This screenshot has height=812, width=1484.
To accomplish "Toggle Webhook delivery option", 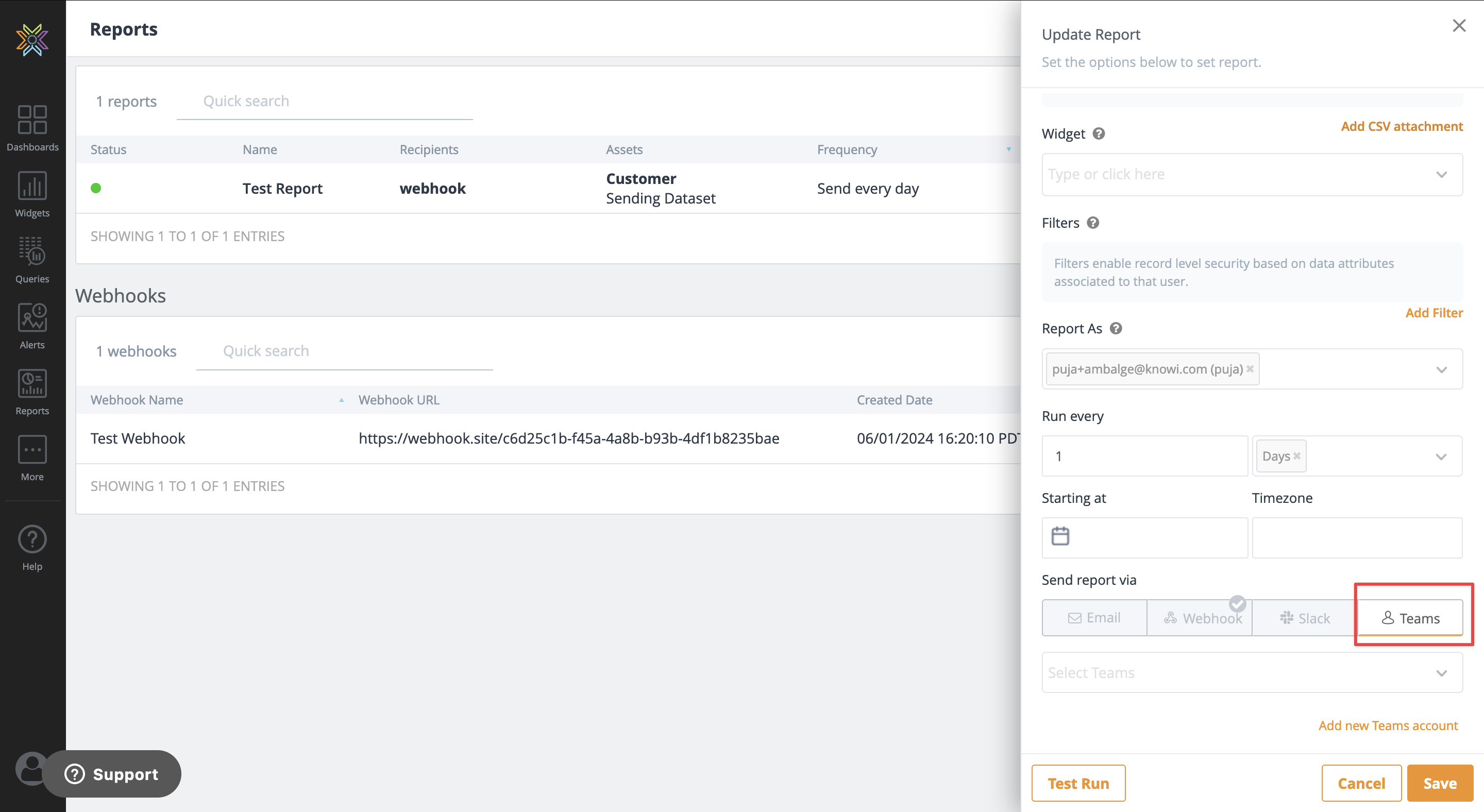I will pos(1200,618).
